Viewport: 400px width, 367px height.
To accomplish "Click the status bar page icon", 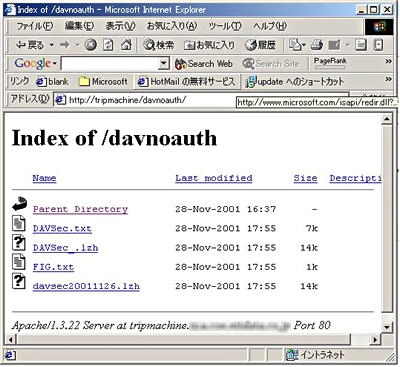I will coord(10,355).
